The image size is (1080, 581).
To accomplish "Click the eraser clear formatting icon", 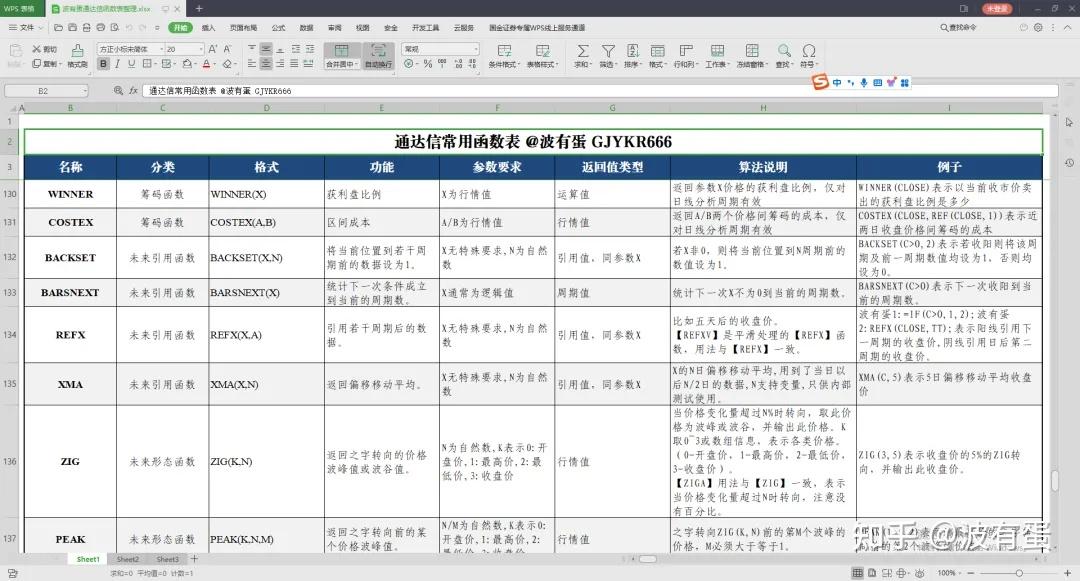I will tap(228, 64).
